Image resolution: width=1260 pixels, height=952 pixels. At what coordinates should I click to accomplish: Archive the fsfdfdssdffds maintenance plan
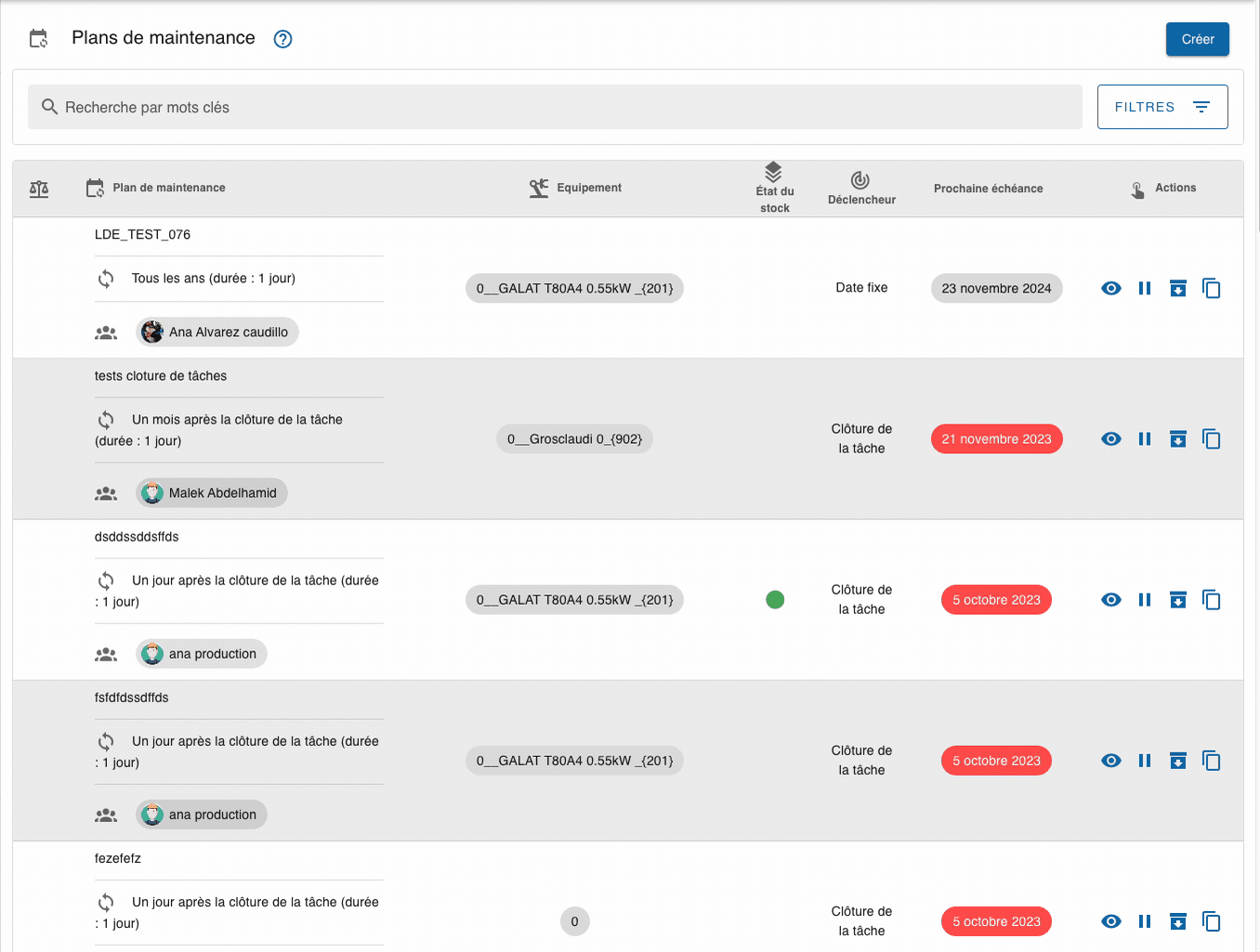[x=1177, y=761]
